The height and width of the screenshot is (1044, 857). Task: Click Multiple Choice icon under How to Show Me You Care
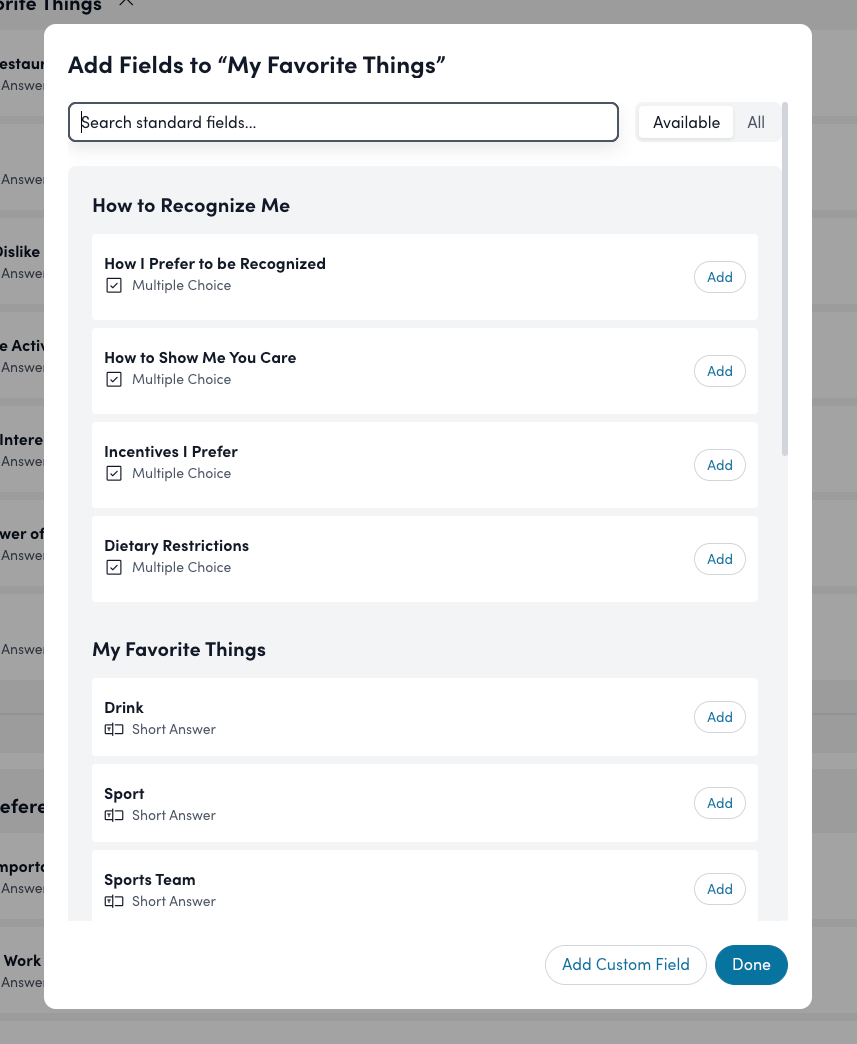tap(114, 380)
